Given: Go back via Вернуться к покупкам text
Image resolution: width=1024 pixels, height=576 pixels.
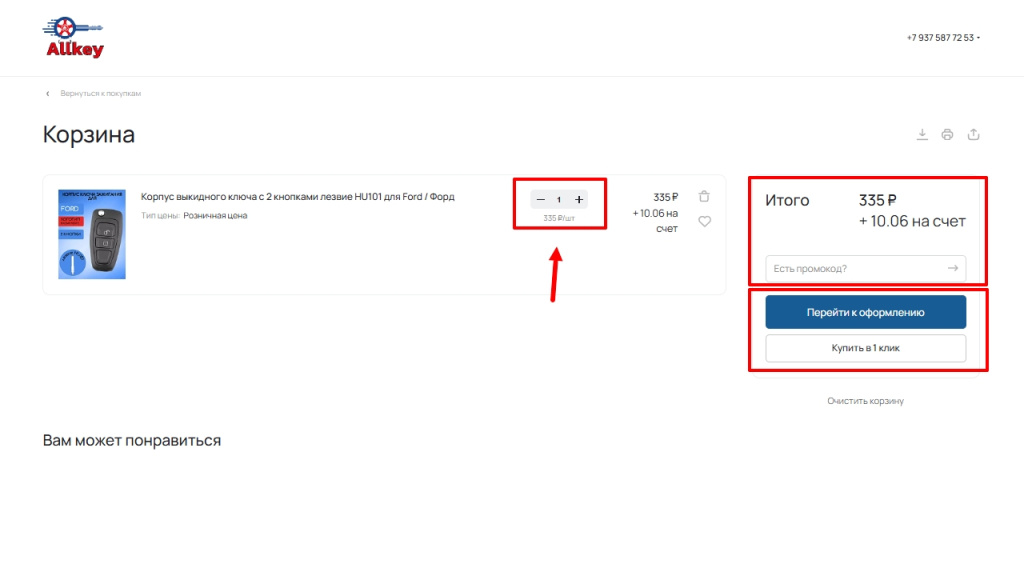Looking at the screenshot, I should [x=100, y=93].
